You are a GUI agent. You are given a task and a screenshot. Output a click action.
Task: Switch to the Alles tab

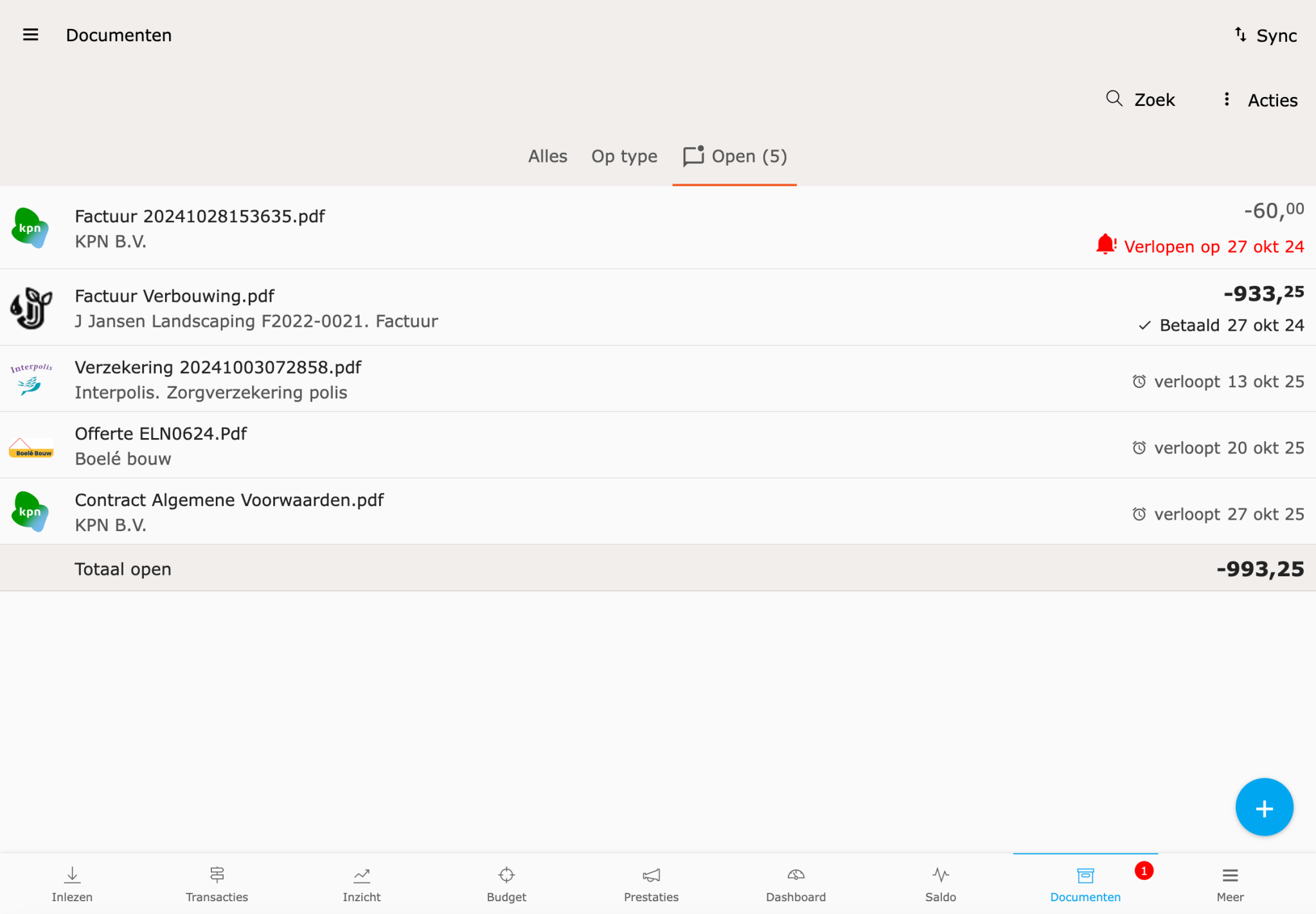pyautogui.click(x=547, y=156)
